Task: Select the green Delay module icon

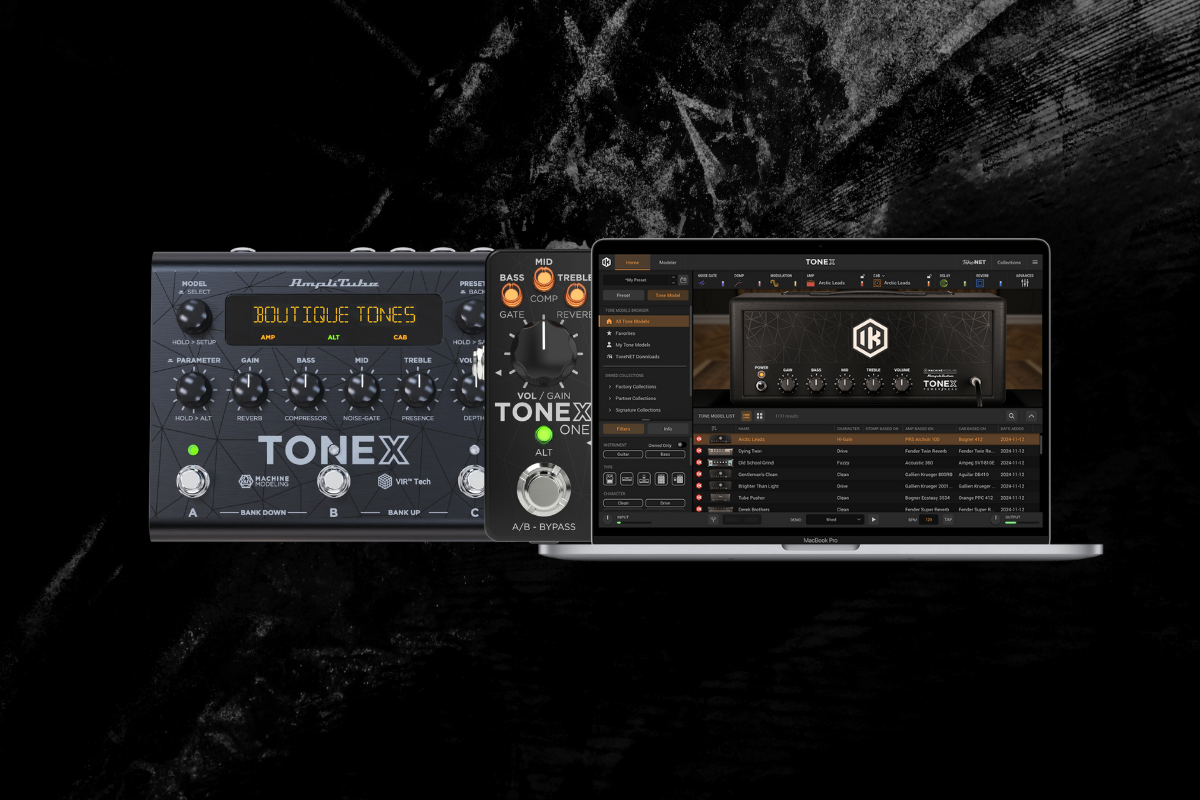Action: tap(943, 283)
